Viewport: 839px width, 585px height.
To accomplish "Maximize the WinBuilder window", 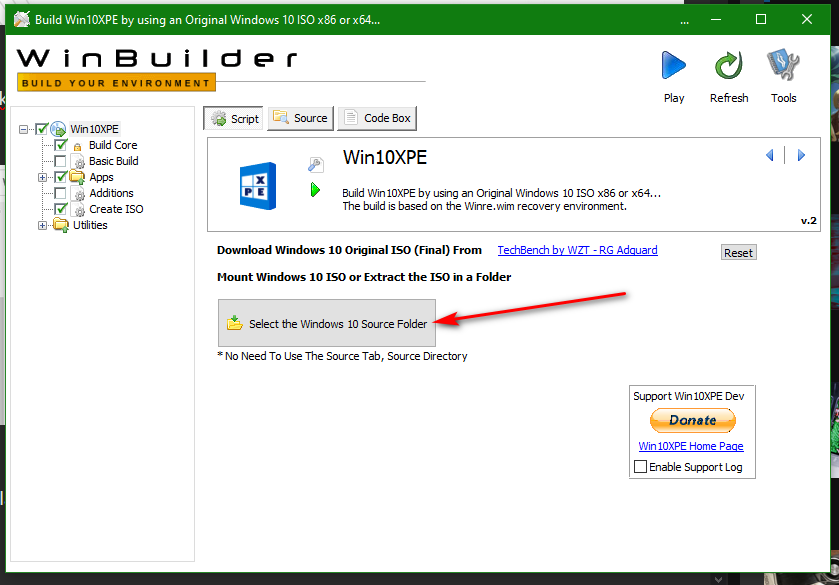I will (x=760, y=20).
